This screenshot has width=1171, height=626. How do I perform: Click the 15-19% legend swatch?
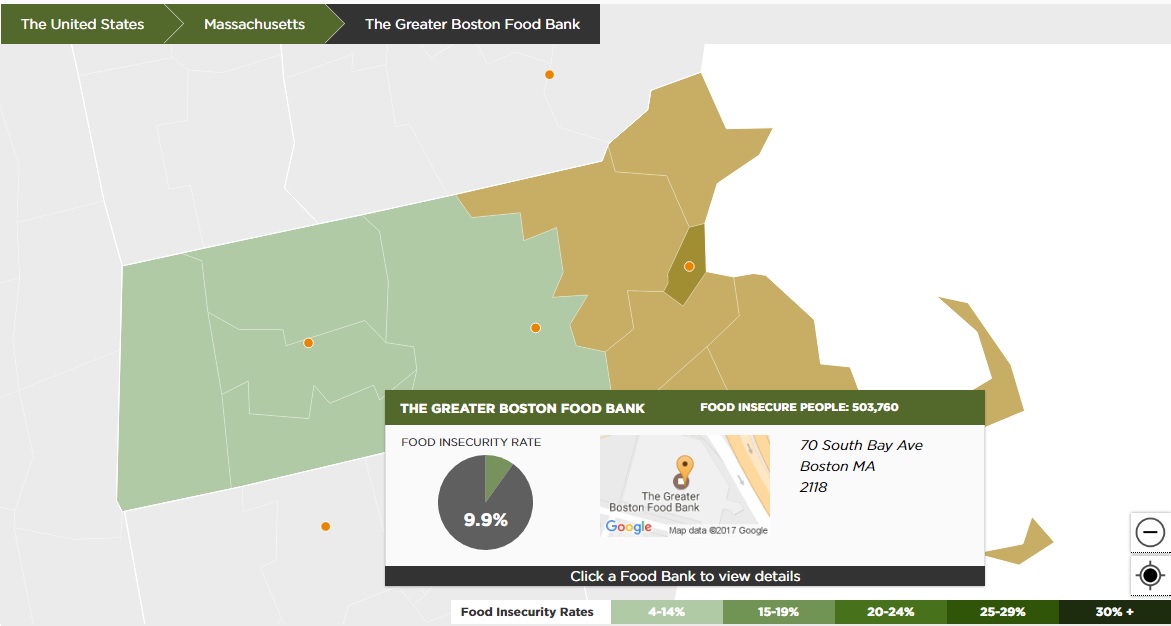point(779,612)
